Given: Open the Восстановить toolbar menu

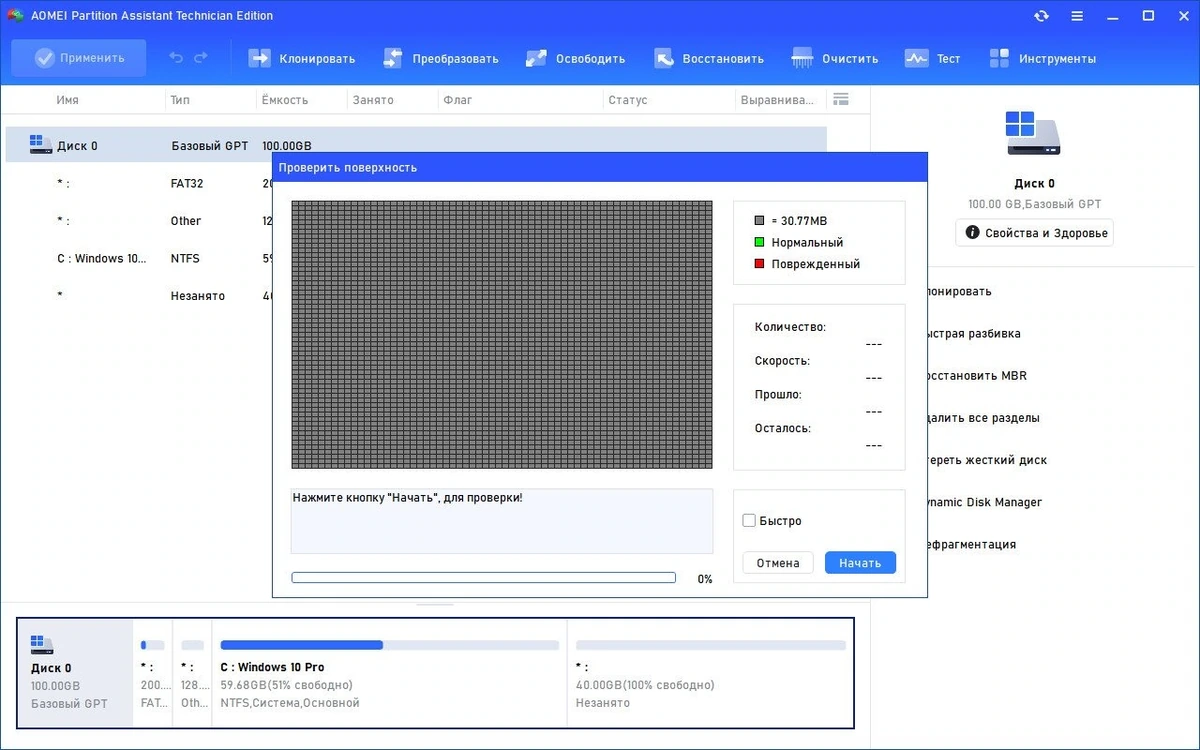Looking at the screenshot, I should (x=709, y=58).
